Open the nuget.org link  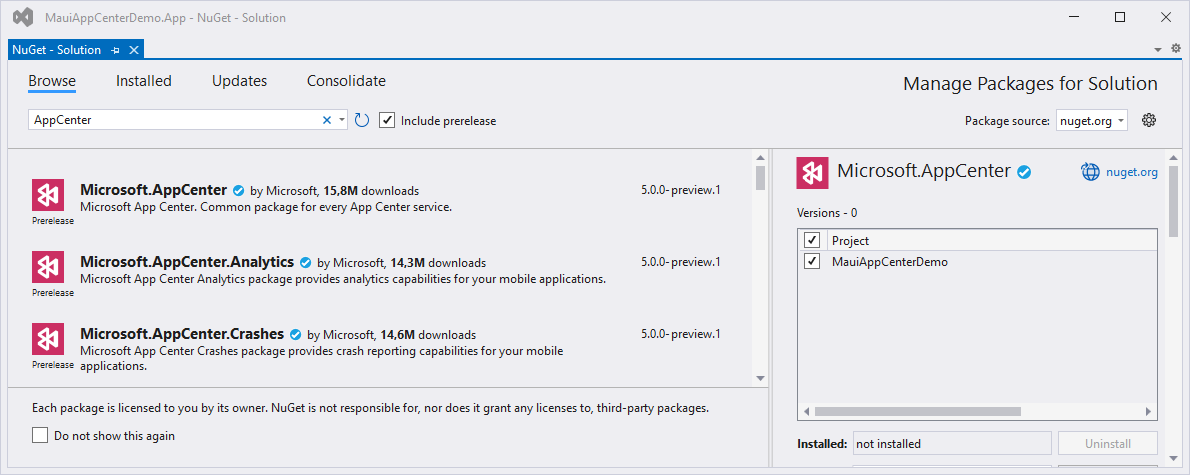(x=1132, y=172)
